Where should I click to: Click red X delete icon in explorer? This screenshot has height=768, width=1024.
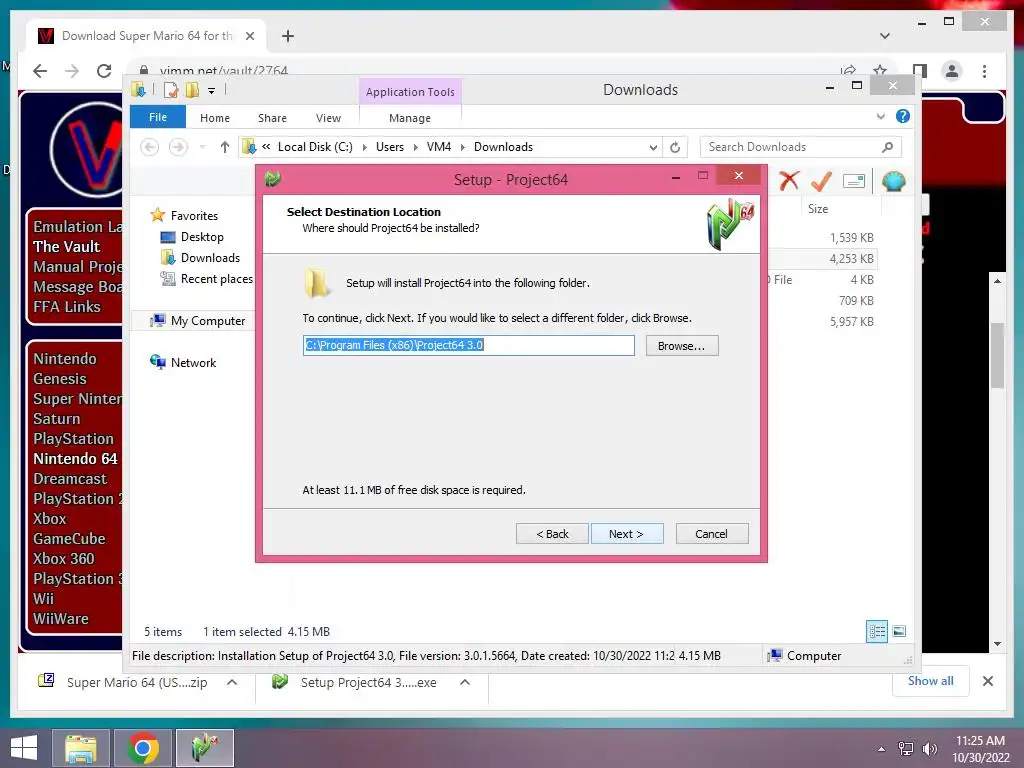point(789,181)
